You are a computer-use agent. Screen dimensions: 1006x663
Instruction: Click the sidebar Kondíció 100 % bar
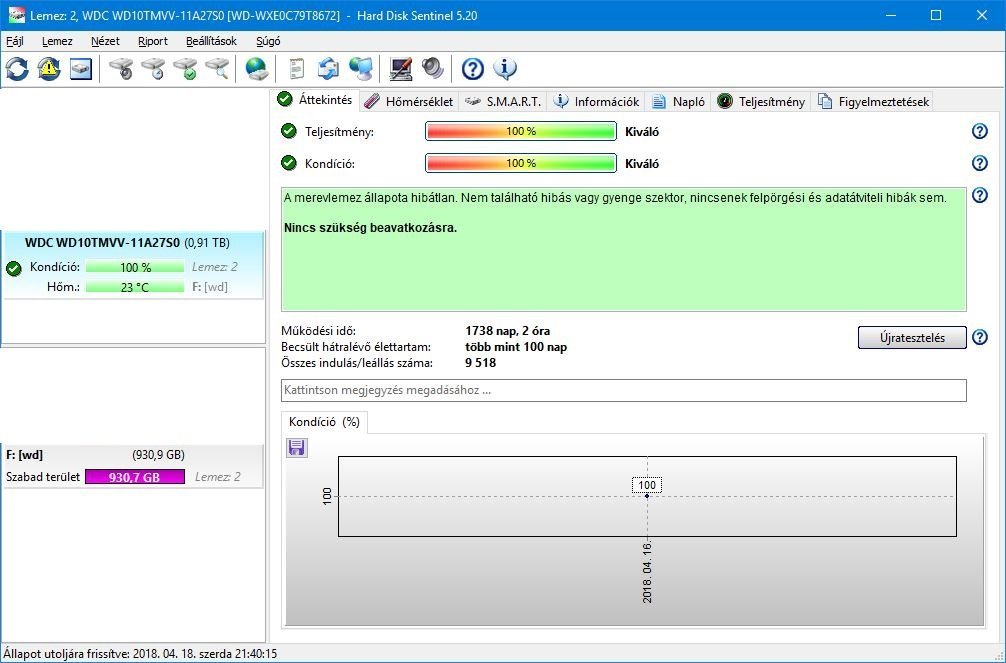135,267
